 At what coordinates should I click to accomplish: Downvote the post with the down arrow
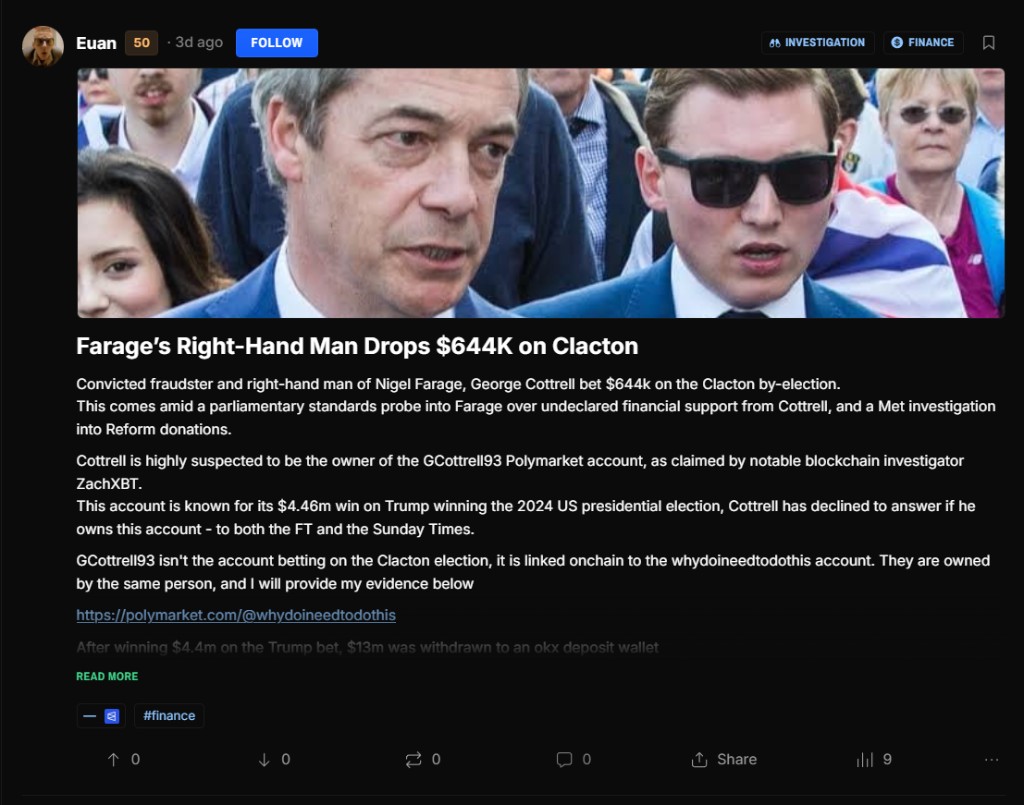[x=264, y=759]
